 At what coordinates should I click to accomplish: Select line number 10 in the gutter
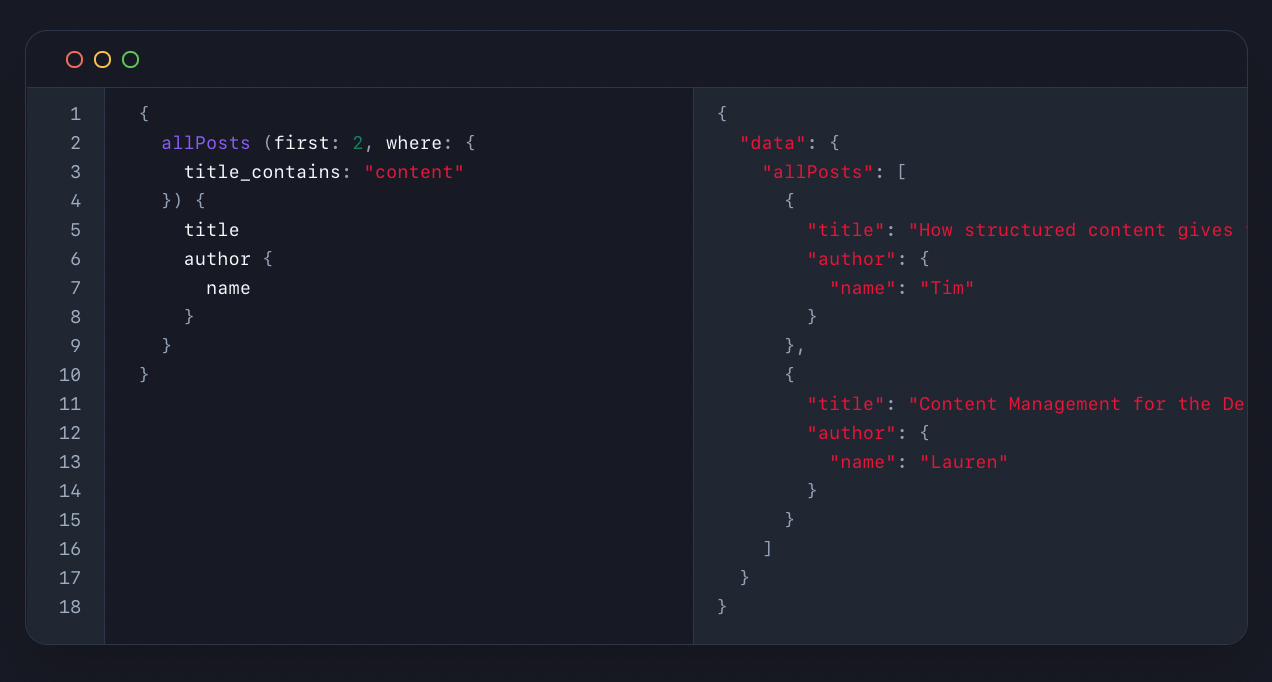(x=70, y=375)
